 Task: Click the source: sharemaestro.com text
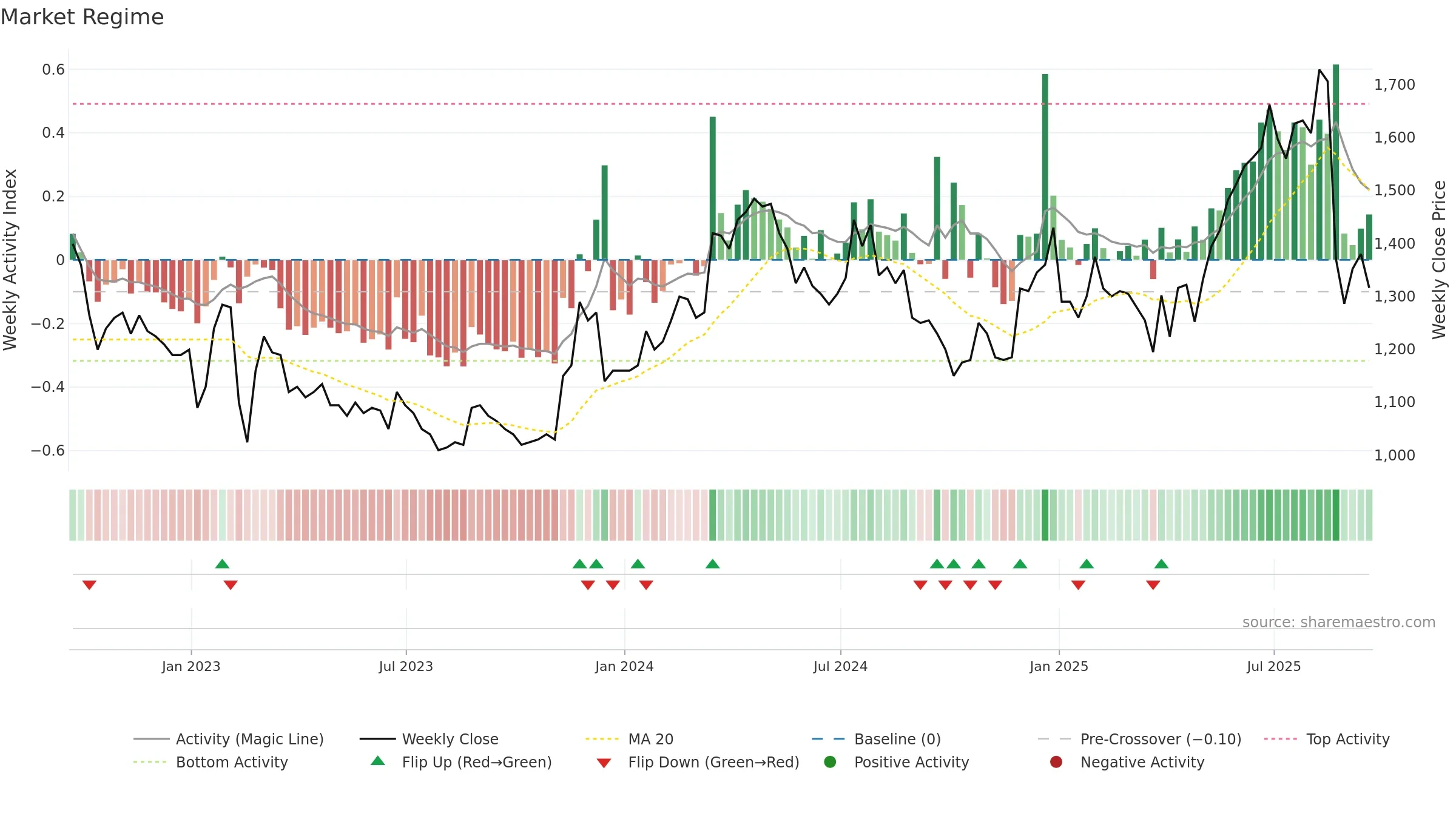(x=1339, y=622)
